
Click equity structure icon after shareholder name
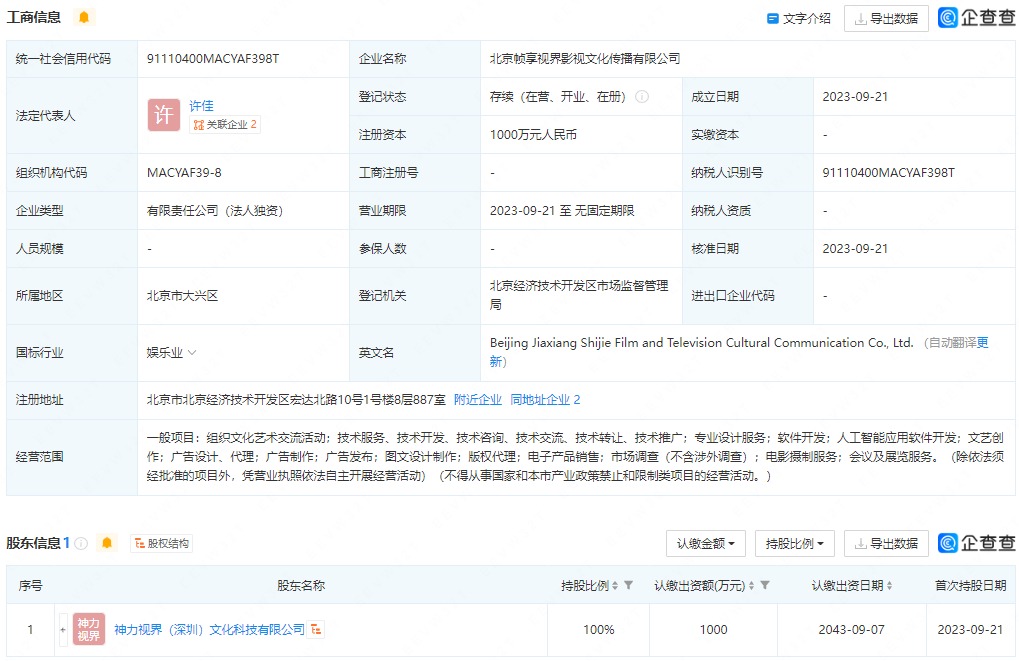[x=316, y=629]
